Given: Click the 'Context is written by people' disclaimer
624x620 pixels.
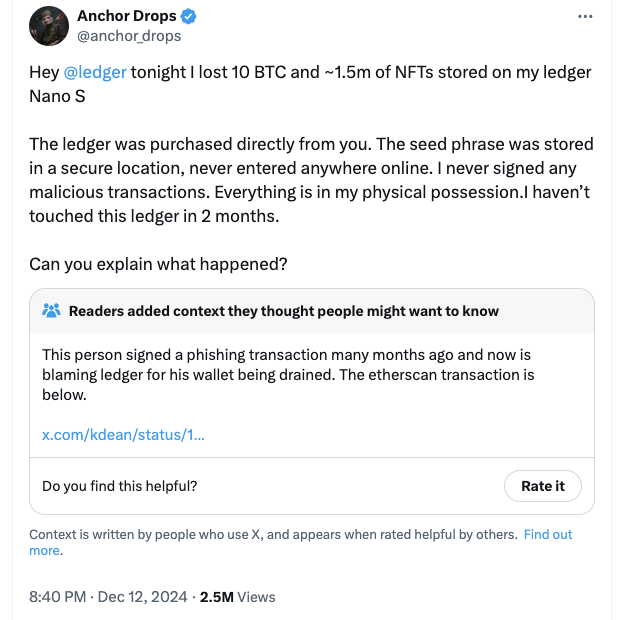Looking at the screenshot, I should coord(273,534).
